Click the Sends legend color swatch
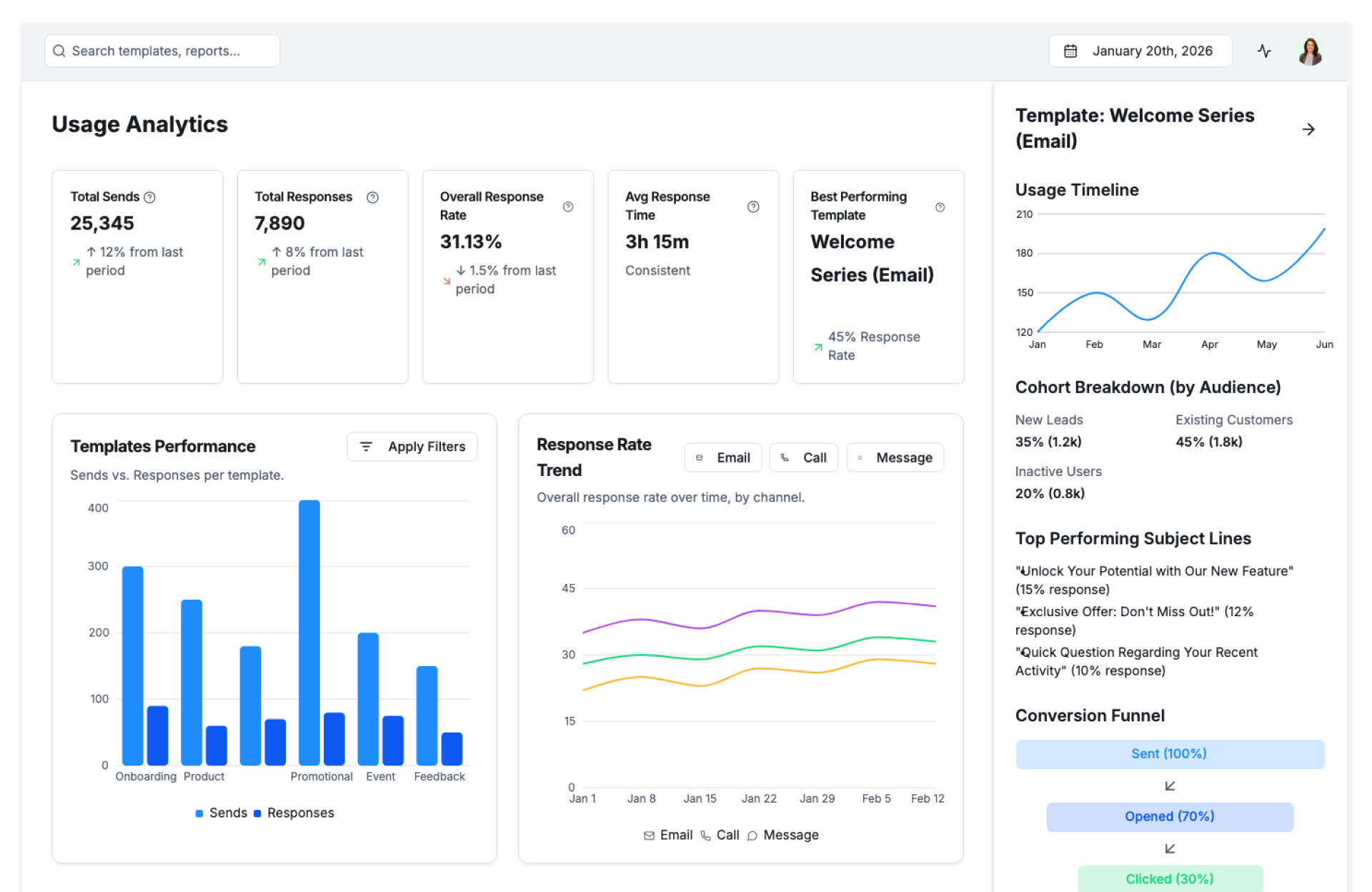The width and height of the screenshot is (1372, 892). [199, 813]
